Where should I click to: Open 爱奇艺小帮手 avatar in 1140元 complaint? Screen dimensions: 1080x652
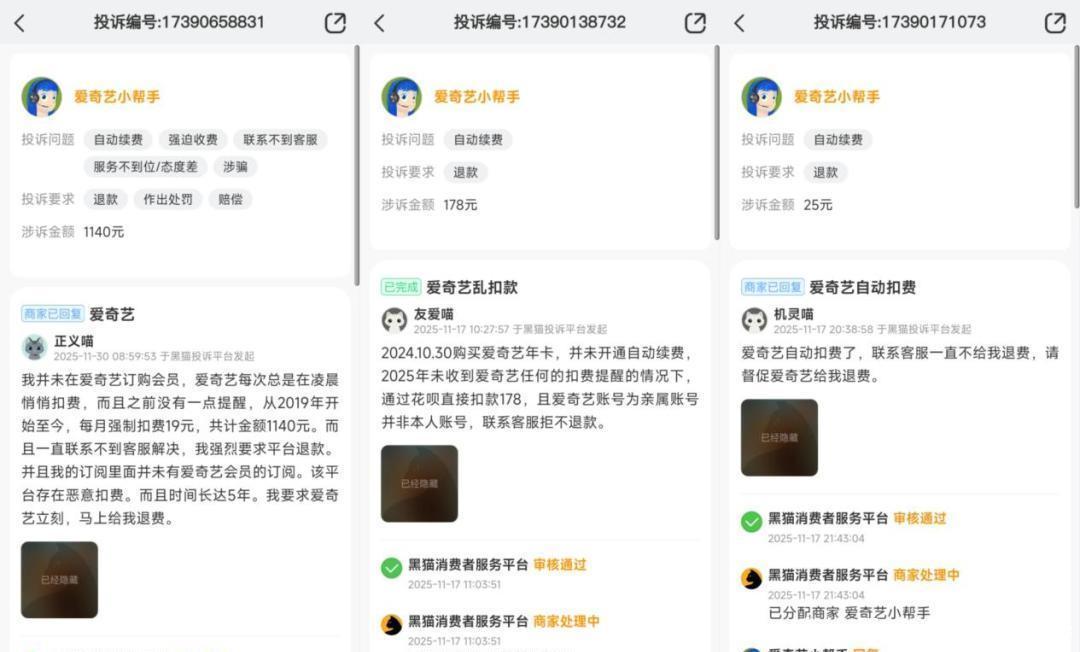point(41,97)
